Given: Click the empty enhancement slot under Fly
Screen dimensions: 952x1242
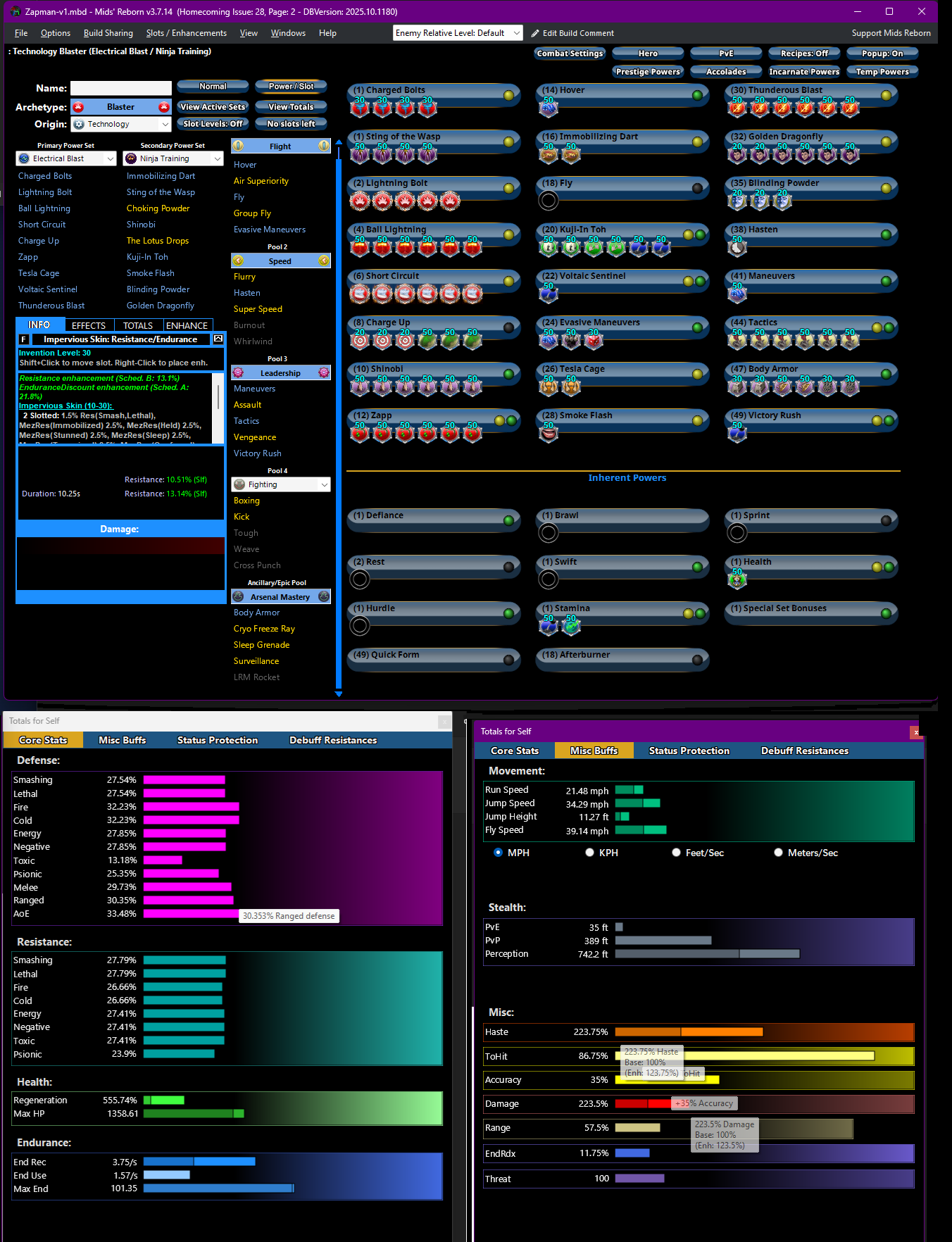Looking at the screenshot, I should (549, 201).
